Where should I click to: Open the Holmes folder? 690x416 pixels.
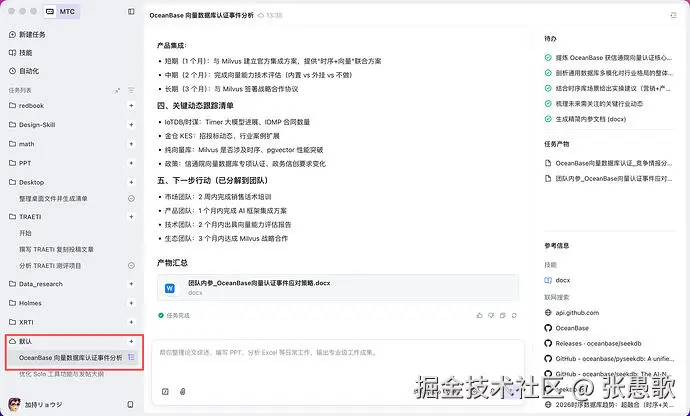(25, 303)
